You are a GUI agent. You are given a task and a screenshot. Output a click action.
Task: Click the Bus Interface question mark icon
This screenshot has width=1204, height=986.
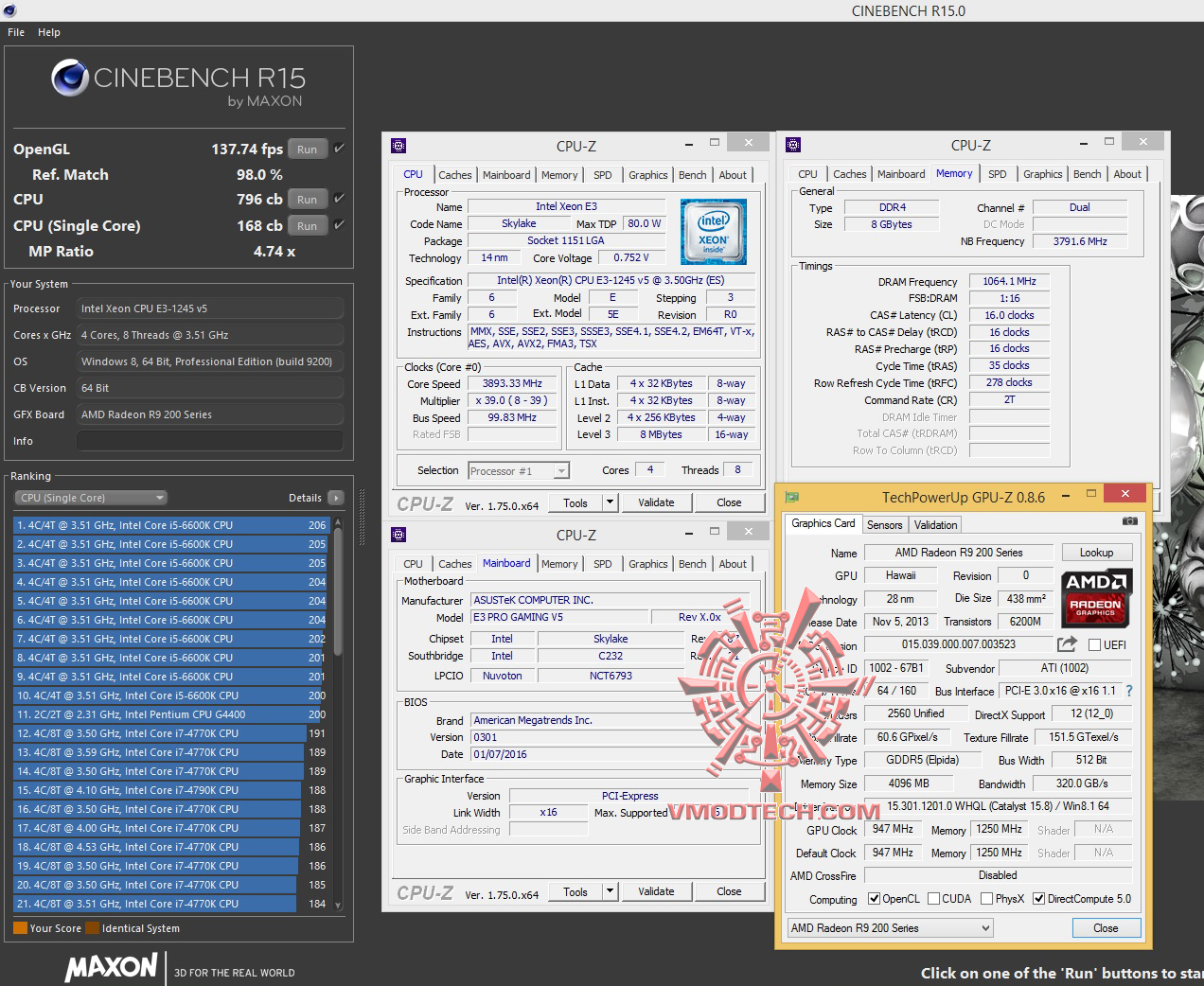1128,691
